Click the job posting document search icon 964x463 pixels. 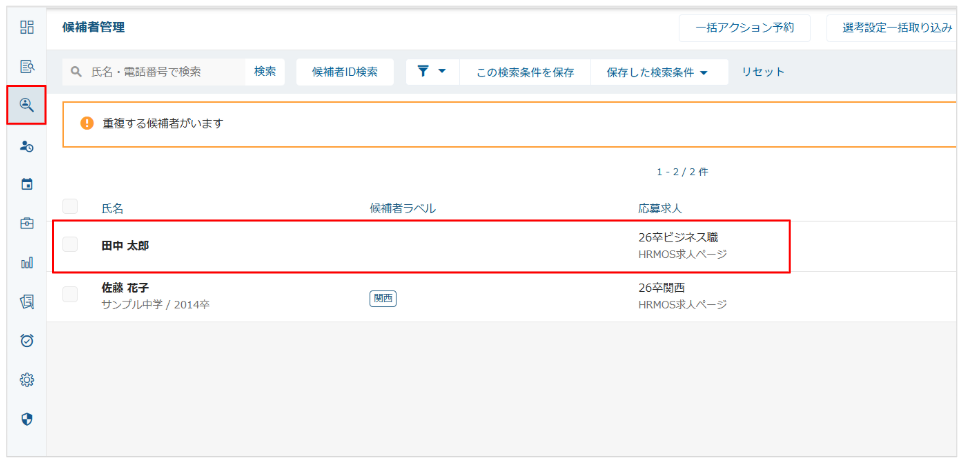click(x=27, y=67)
